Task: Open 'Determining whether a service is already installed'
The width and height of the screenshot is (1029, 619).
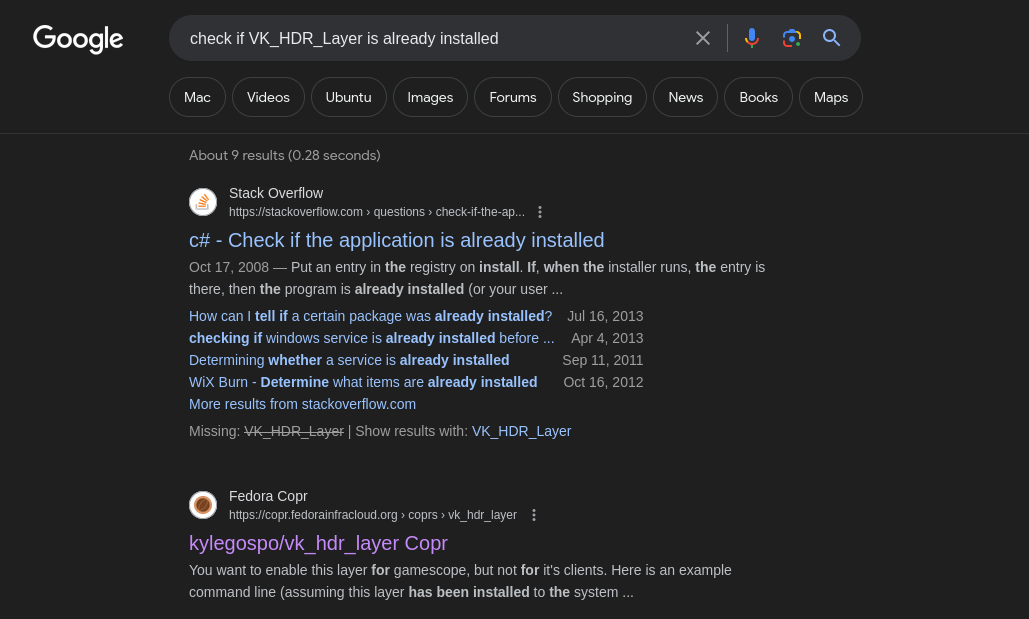Action: point(349,360)
